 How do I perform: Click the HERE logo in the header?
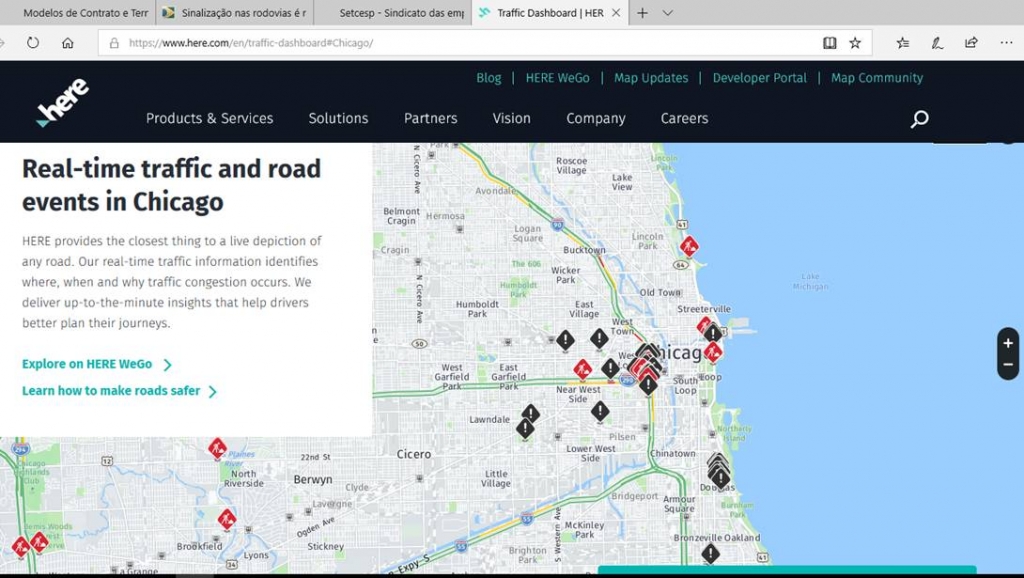pos(62,103)
